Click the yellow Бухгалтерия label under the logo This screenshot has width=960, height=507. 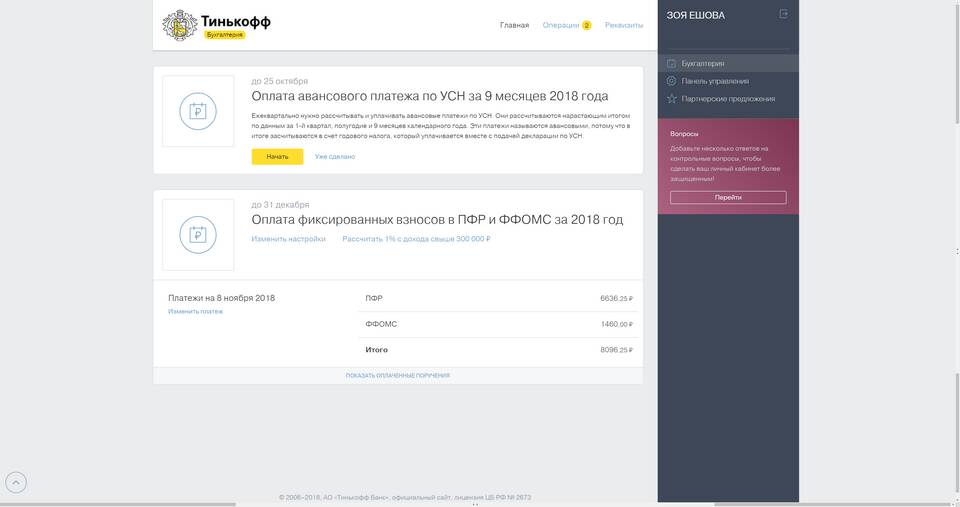[x=225, y=35]
